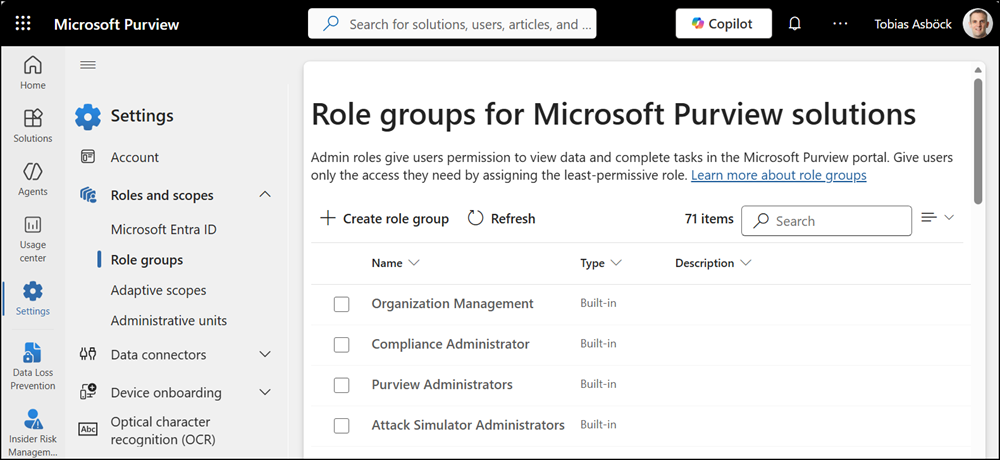Sort by the Type column
1000x460 pixels.
point(601,263)
